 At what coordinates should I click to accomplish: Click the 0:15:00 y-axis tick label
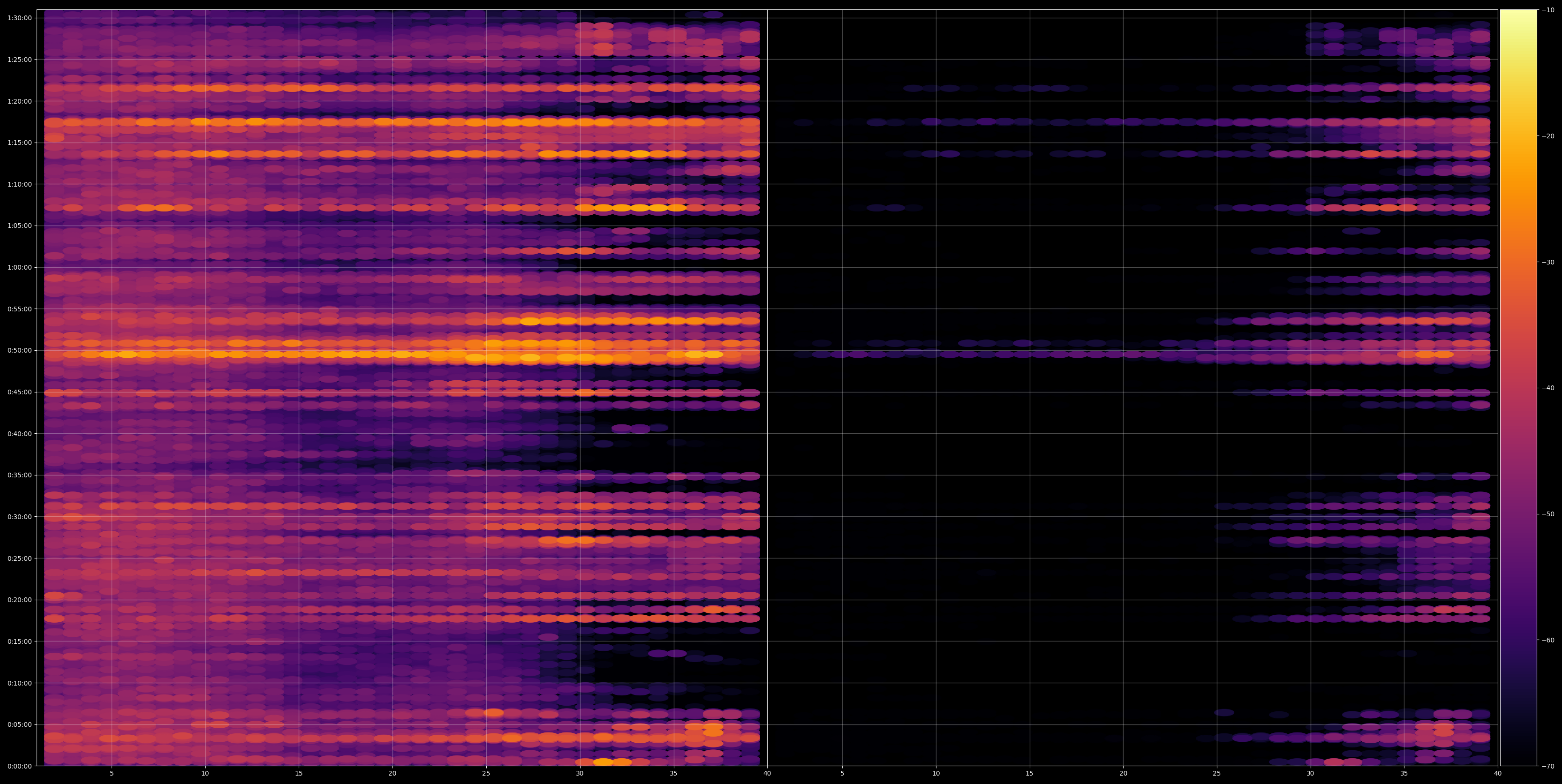tap(19, 641)
